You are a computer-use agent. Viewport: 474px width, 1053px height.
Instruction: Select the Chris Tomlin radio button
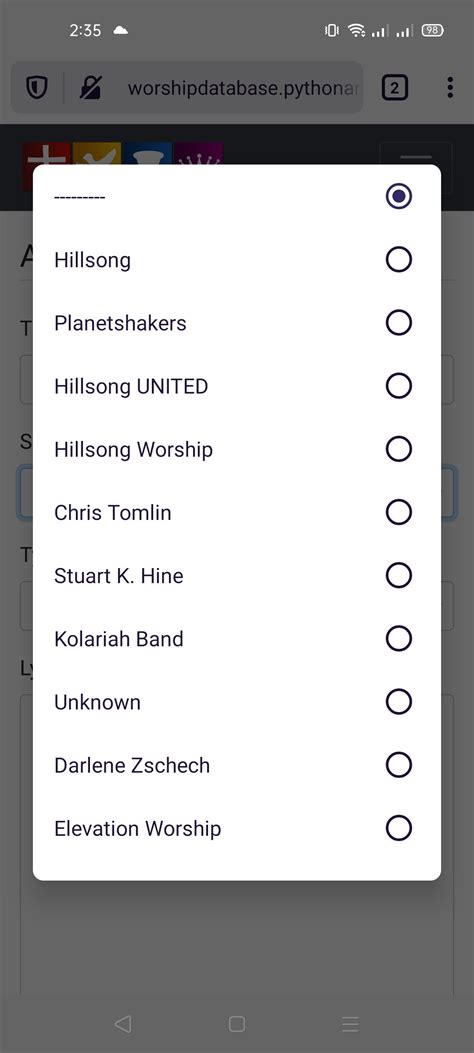tap(399, 512)
